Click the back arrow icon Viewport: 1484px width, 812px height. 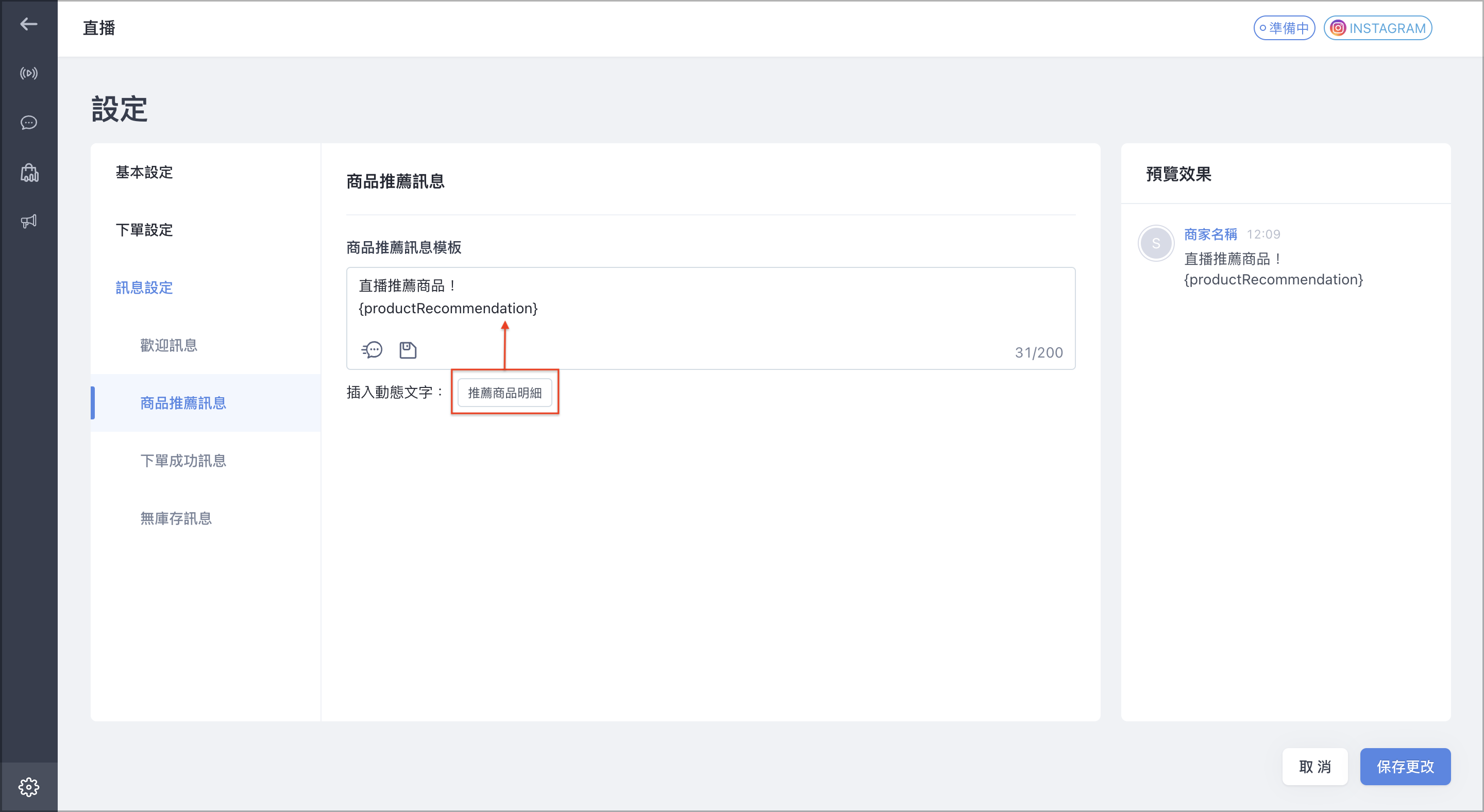(x=28, y=24)
